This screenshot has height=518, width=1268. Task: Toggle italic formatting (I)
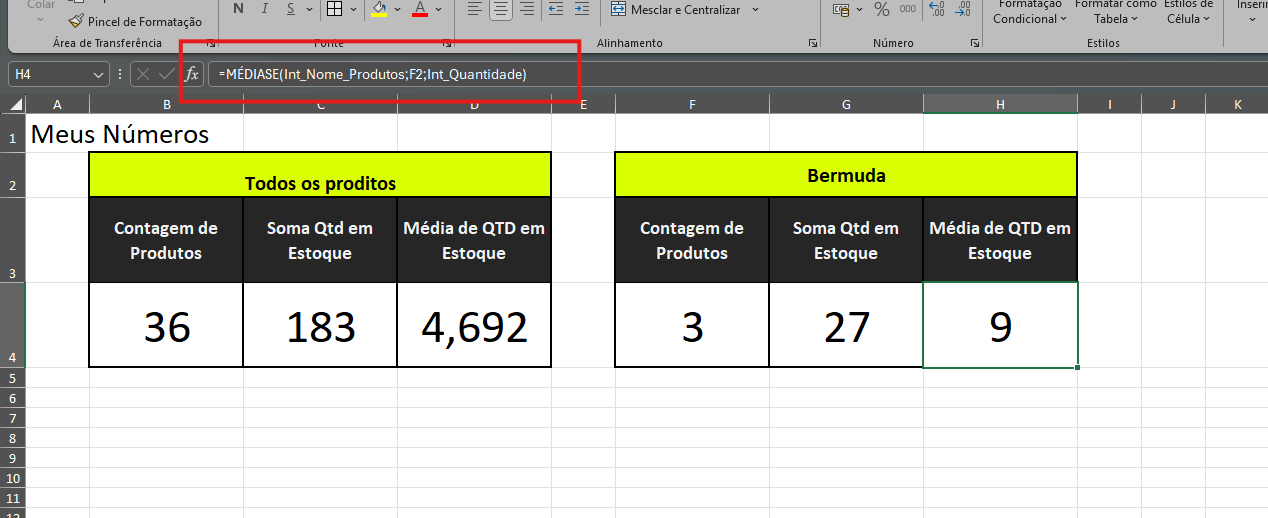pyautogui.click(x=264, y=9)
